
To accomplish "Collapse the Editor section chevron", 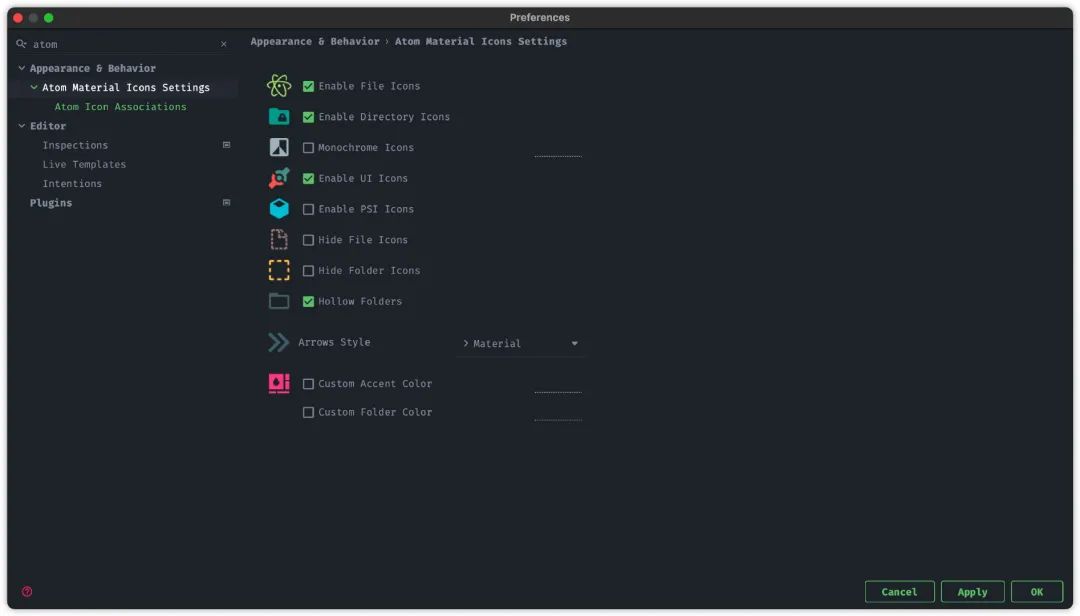I will (21, 126).
